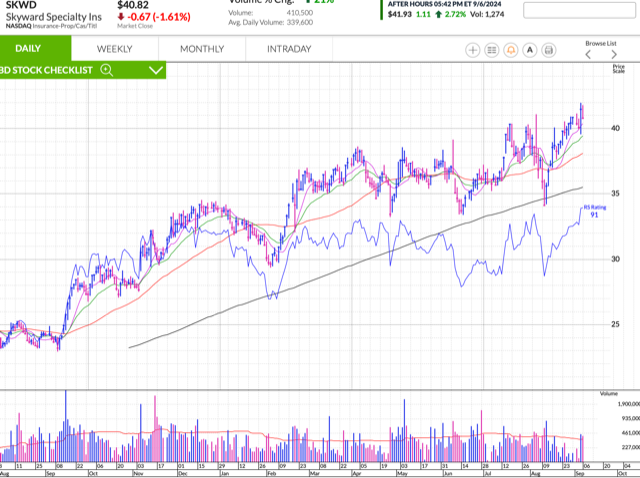The image size is (640, 478).
Task: Switch to the MONTHLY chart tab
Action: click(x=202, y=49)
